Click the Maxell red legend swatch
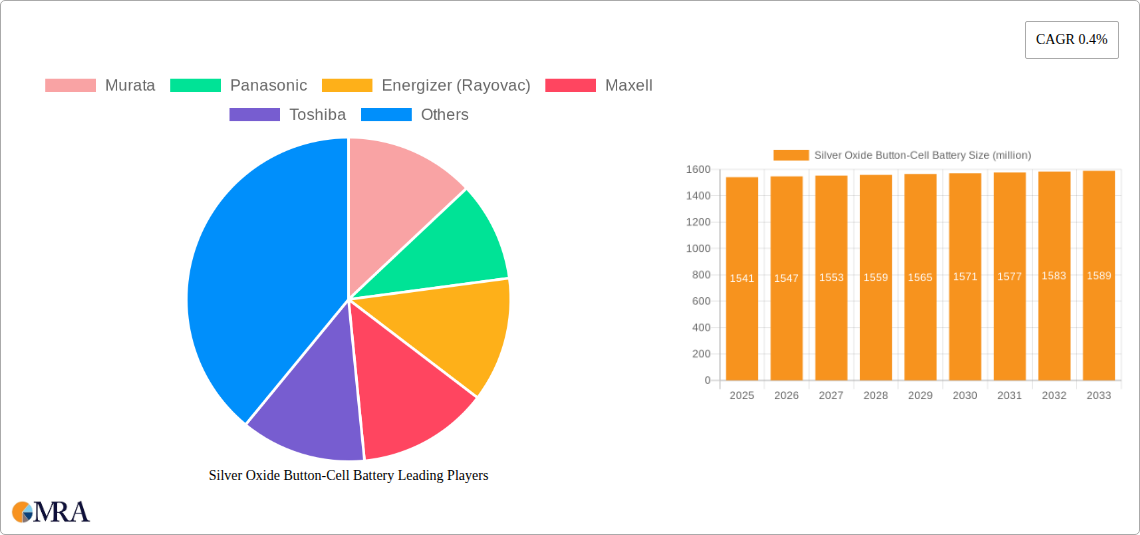The width and height of the screenshot is (1140, 535). (x=571, y=86)
